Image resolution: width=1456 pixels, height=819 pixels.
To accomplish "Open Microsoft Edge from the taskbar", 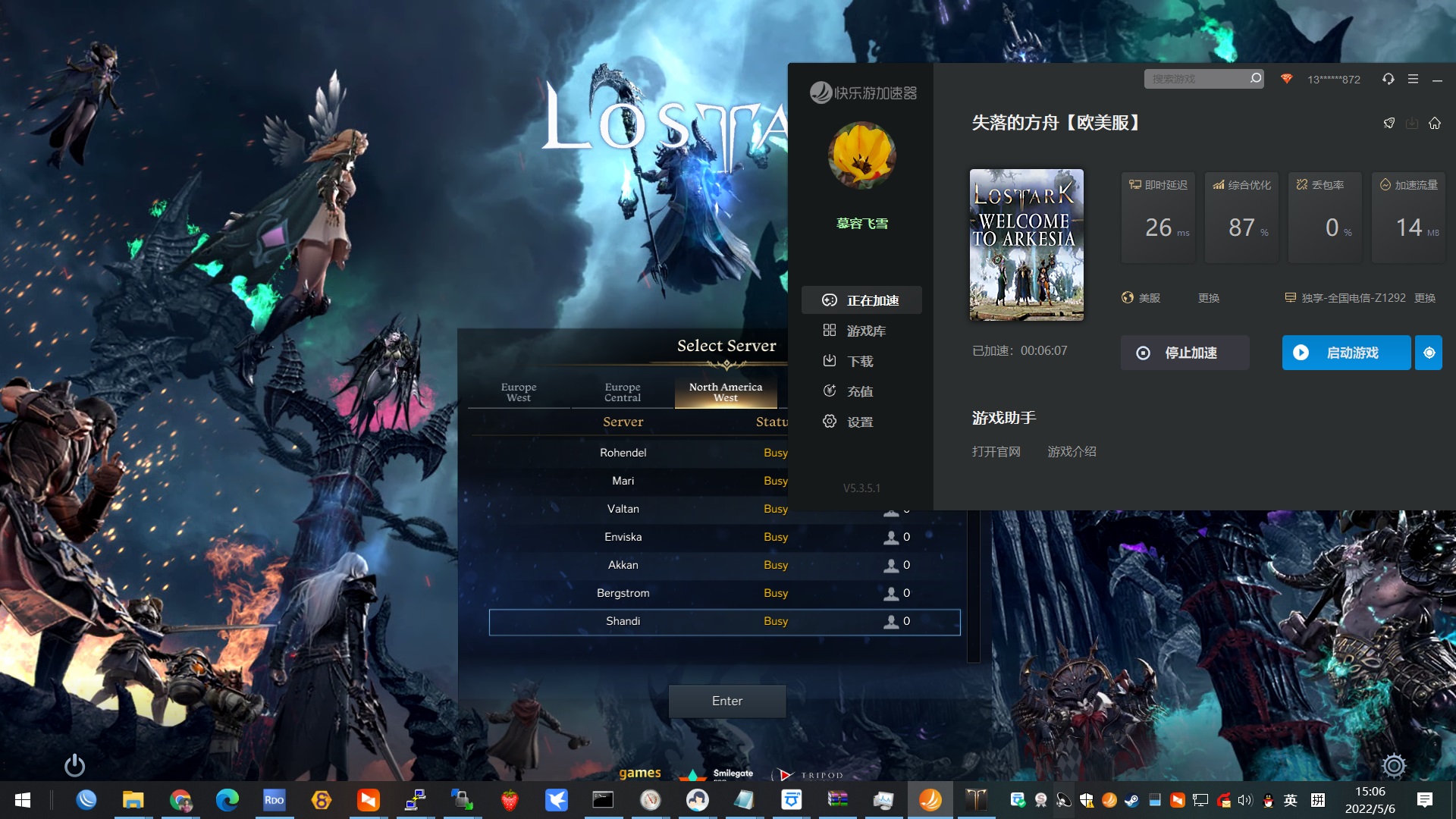I will tap(227, 799).
